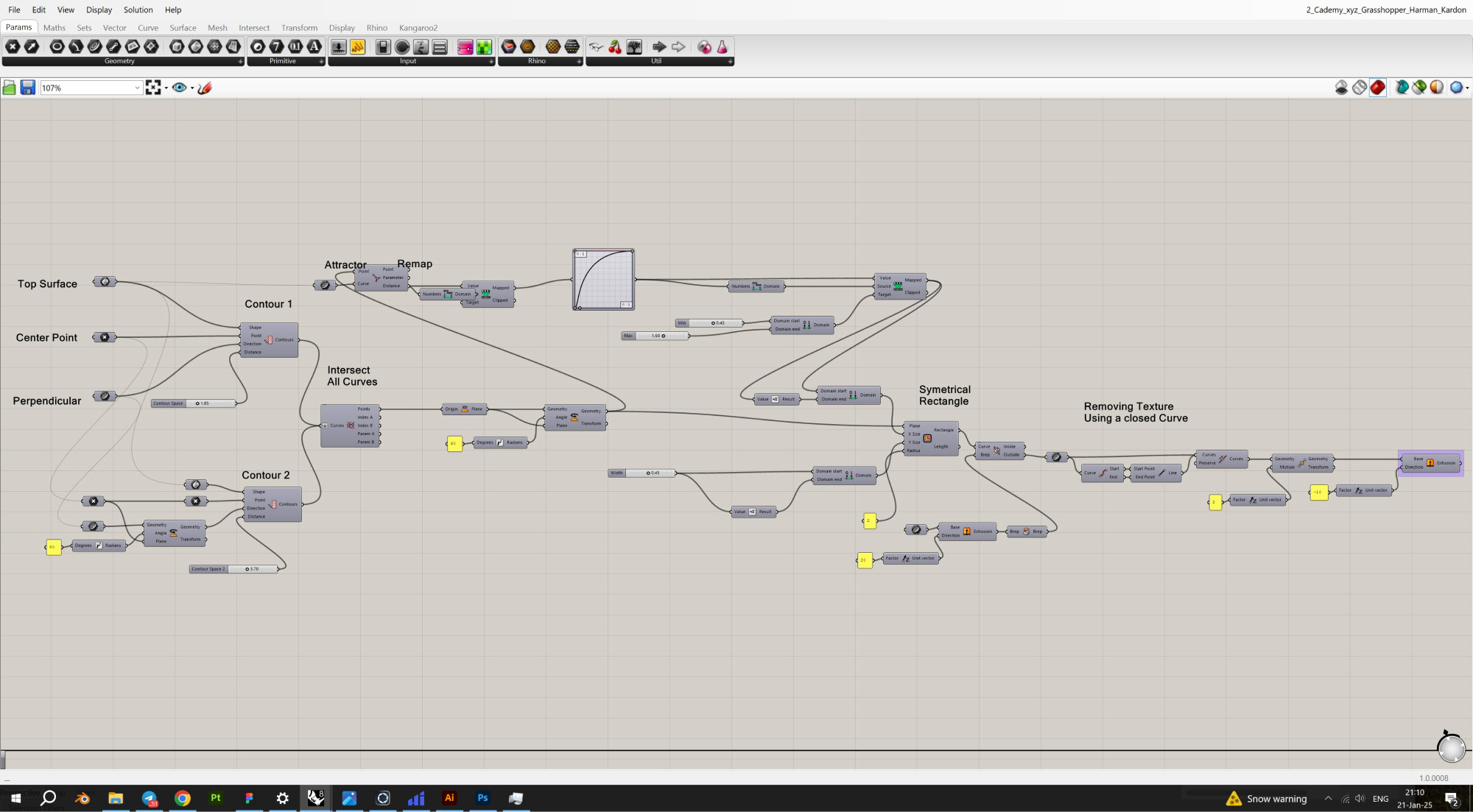Select the Point parameter in Geometry group
1473x812 pixels.
[x=13, y=47]
